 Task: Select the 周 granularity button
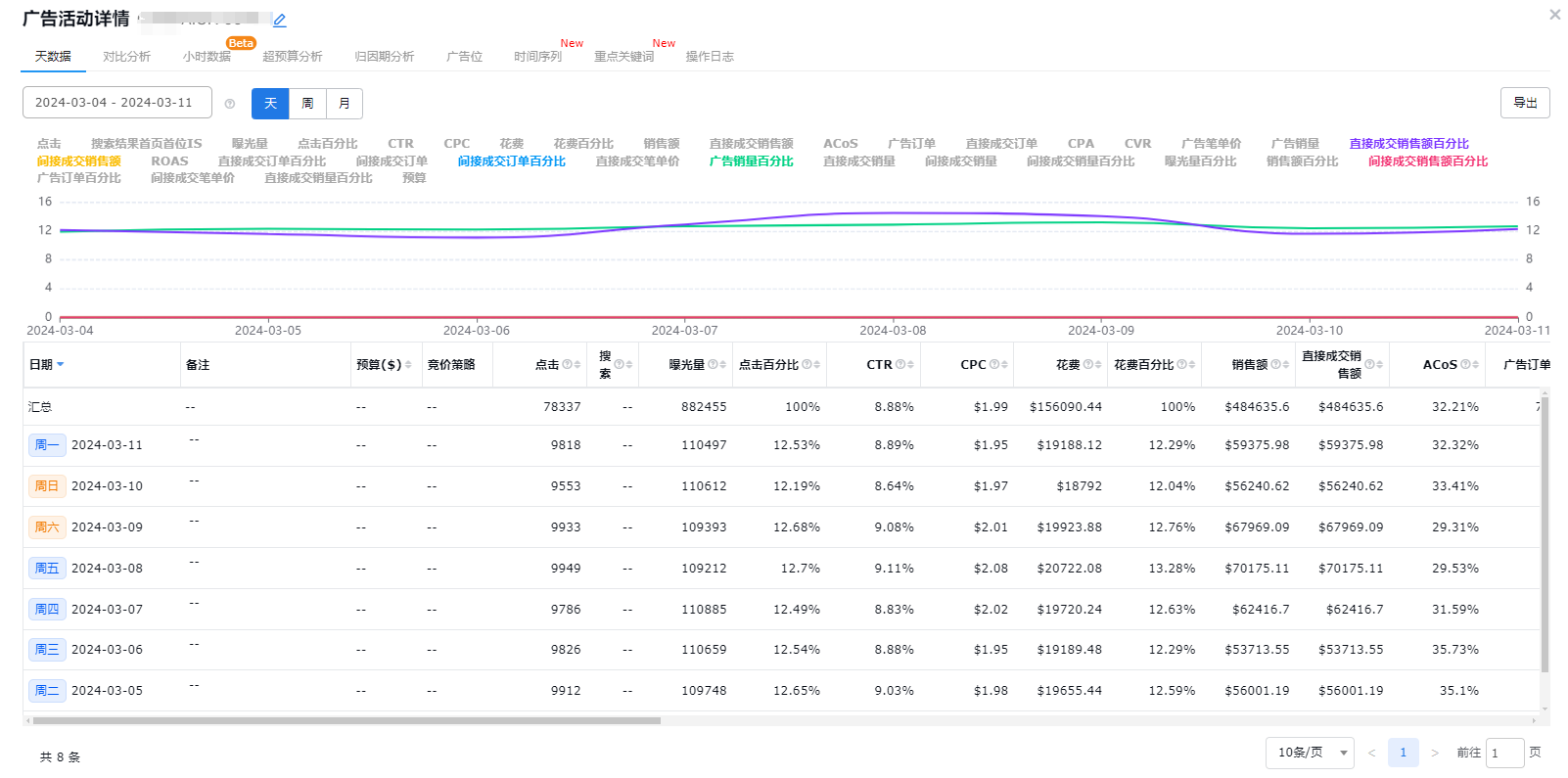coord(307,104)
